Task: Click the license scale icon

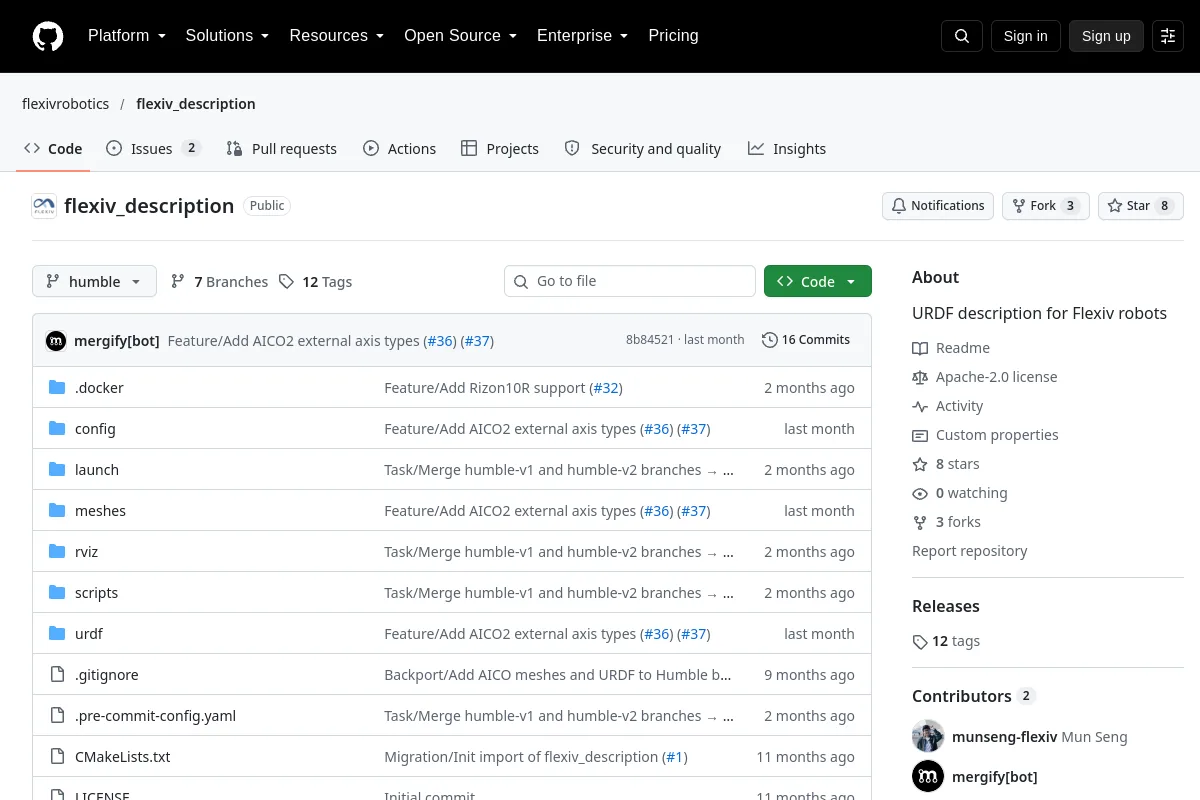Action: [920, 377]
